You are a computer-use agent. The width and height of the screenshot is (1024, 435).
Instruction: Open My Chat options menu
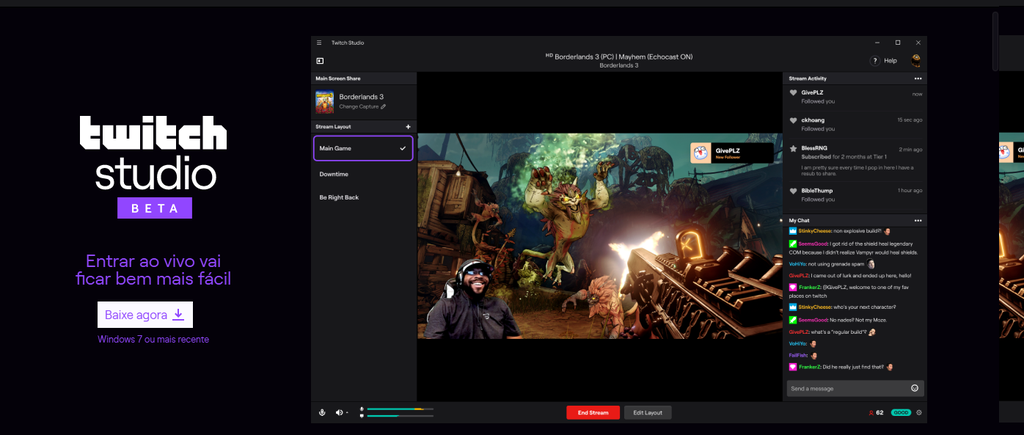tap(918, 221)
